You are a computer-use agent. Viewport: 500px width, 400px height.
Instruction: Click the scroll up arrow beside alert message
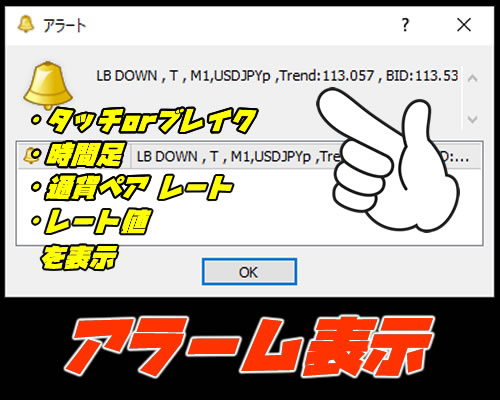click(x=472, y=79)
